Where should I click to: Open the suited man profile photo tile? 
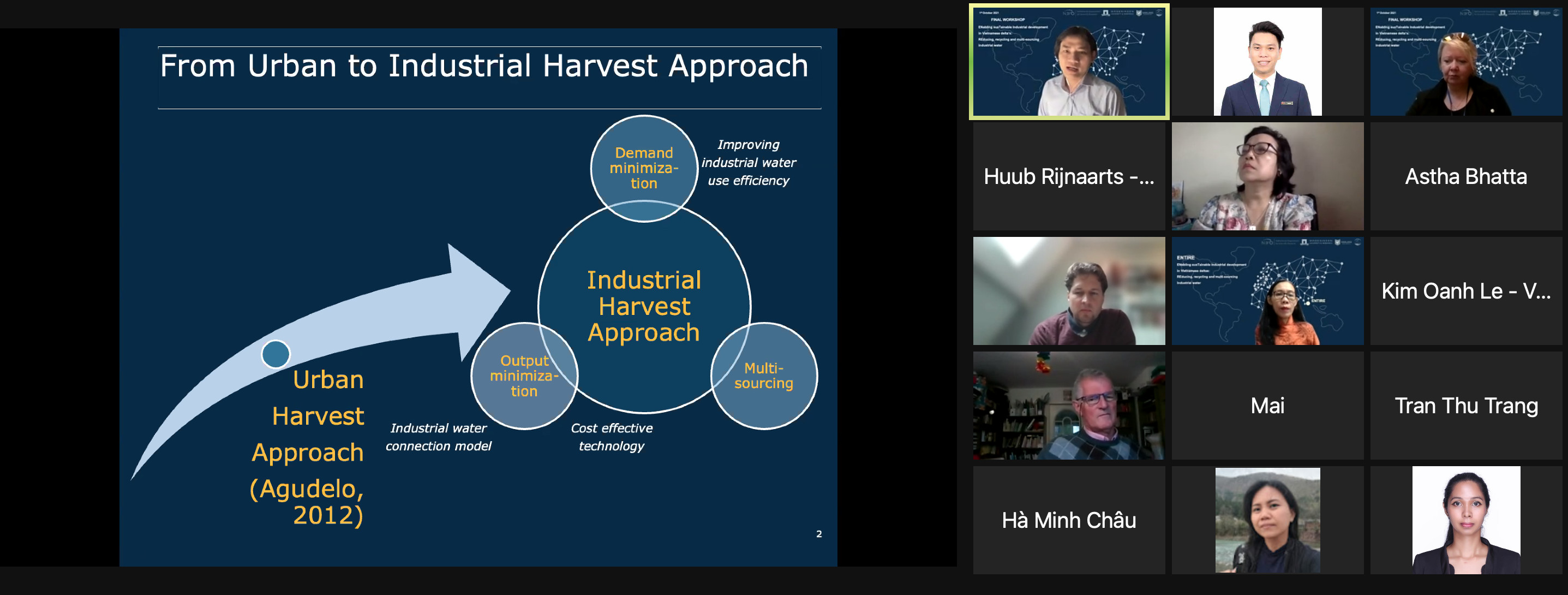1267,62
